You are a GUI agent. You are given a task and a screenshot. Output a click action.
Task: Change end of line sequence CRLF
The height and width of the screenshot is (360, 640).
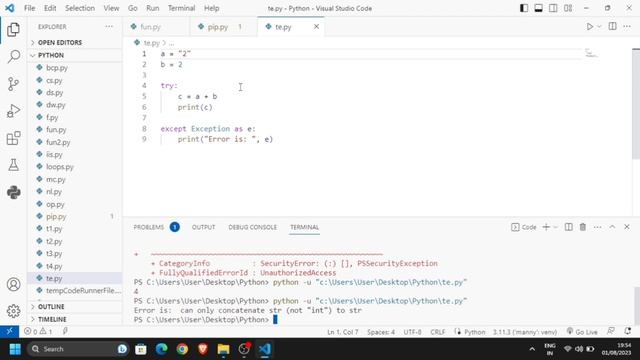click(x=438, y=332)
